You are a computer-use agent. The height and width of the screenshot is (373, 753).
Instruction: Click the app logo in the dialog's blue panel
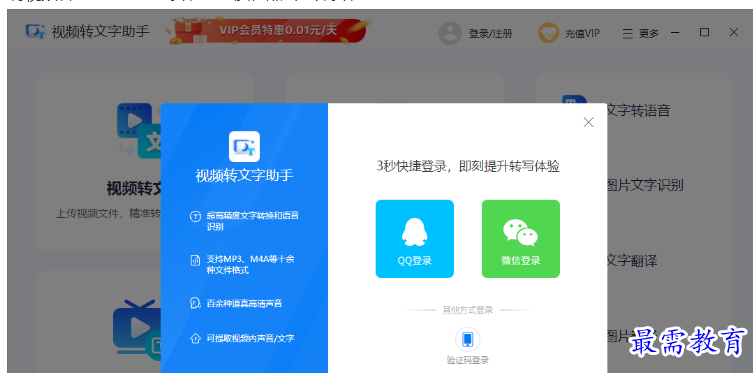[244, 146]
